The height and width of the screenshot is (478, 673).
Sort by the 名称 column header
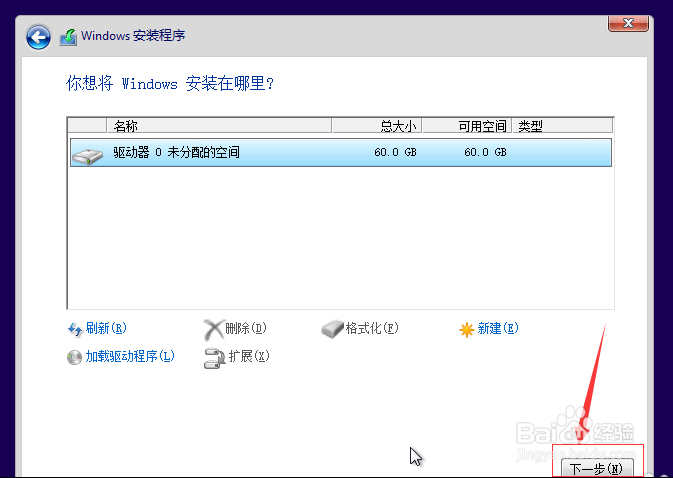tap(219, 126)
